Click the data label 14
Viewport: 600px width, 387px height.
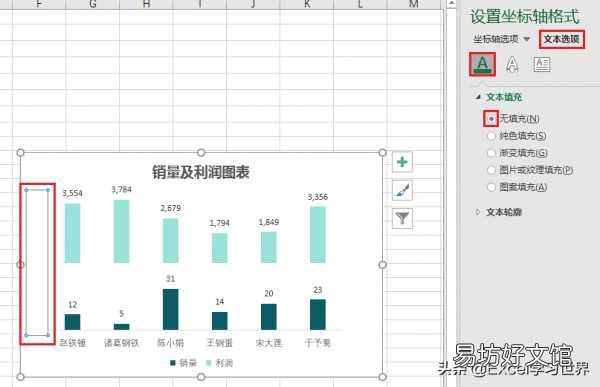coord(220,302)
